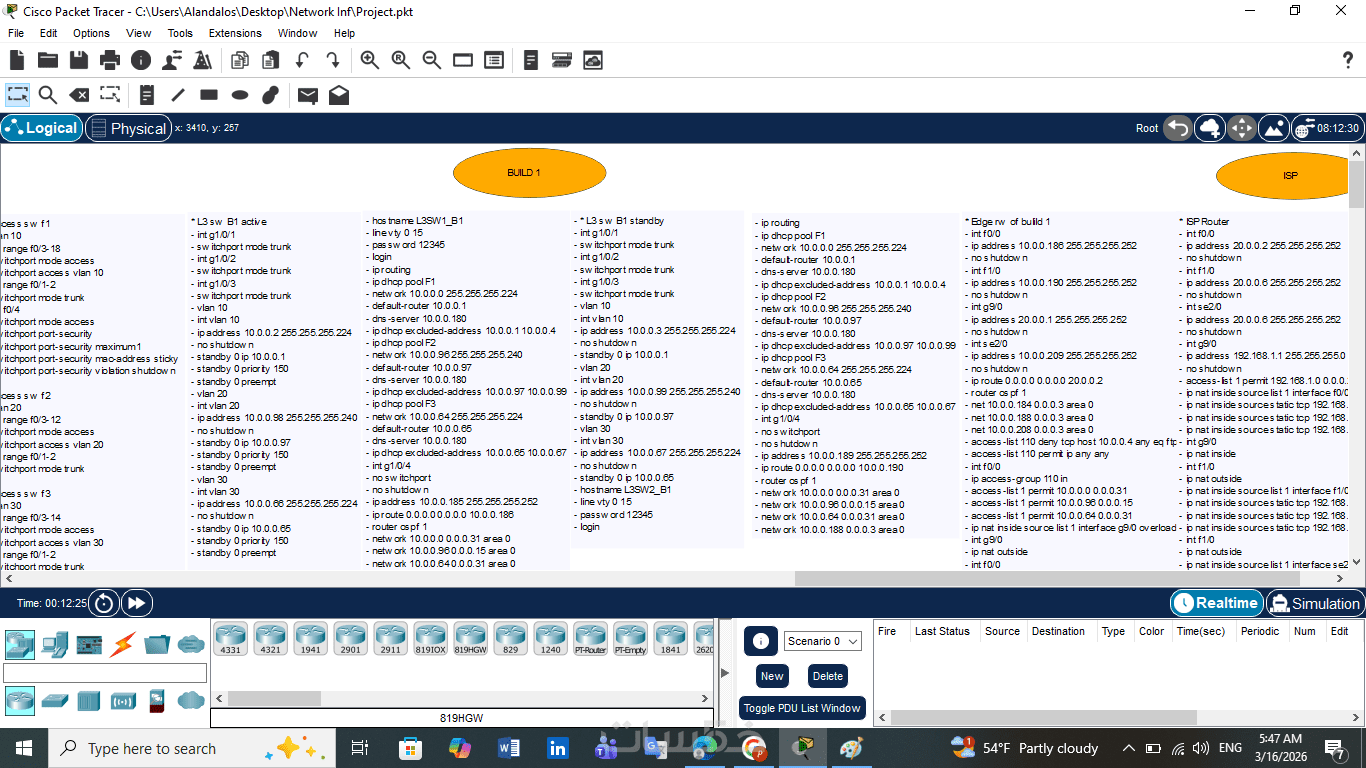Click the workspace vertical scrollbar thumb
The width and height of the screenshot is (1366, 768).
pyautogui.click(x=1357, y=183)
